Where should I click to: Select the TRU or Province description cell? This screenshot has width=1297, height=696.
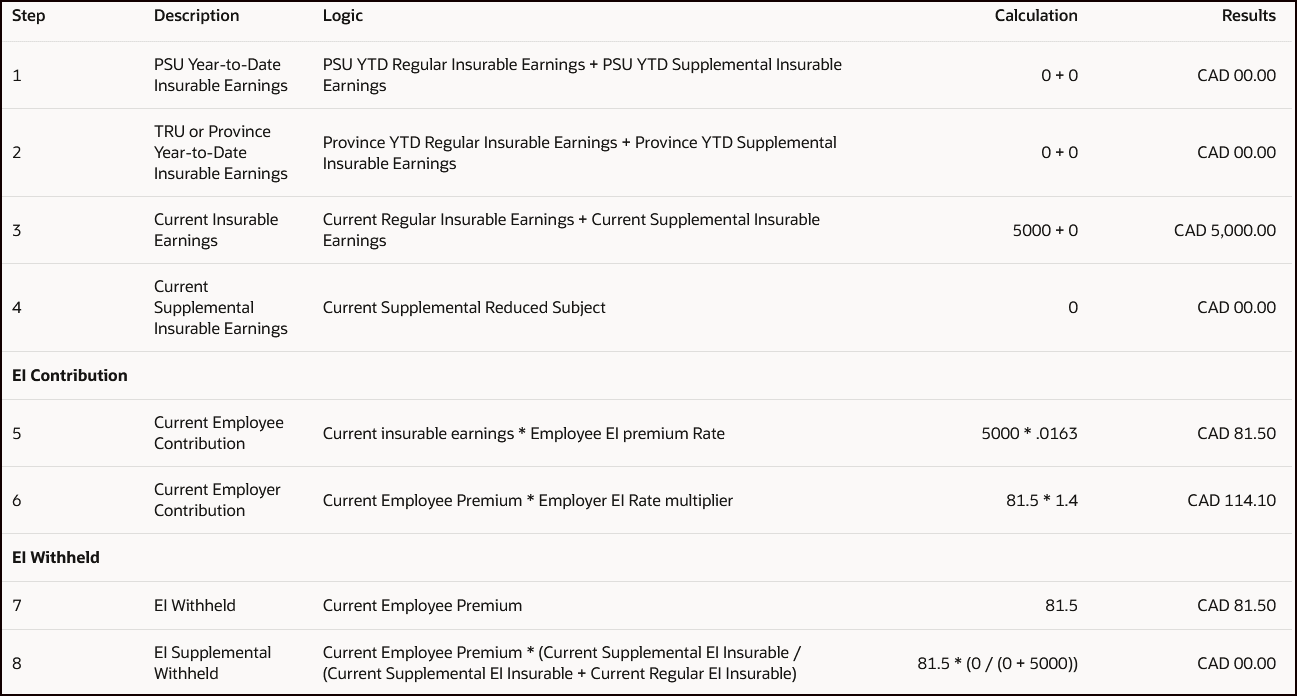tap(221, 152)
